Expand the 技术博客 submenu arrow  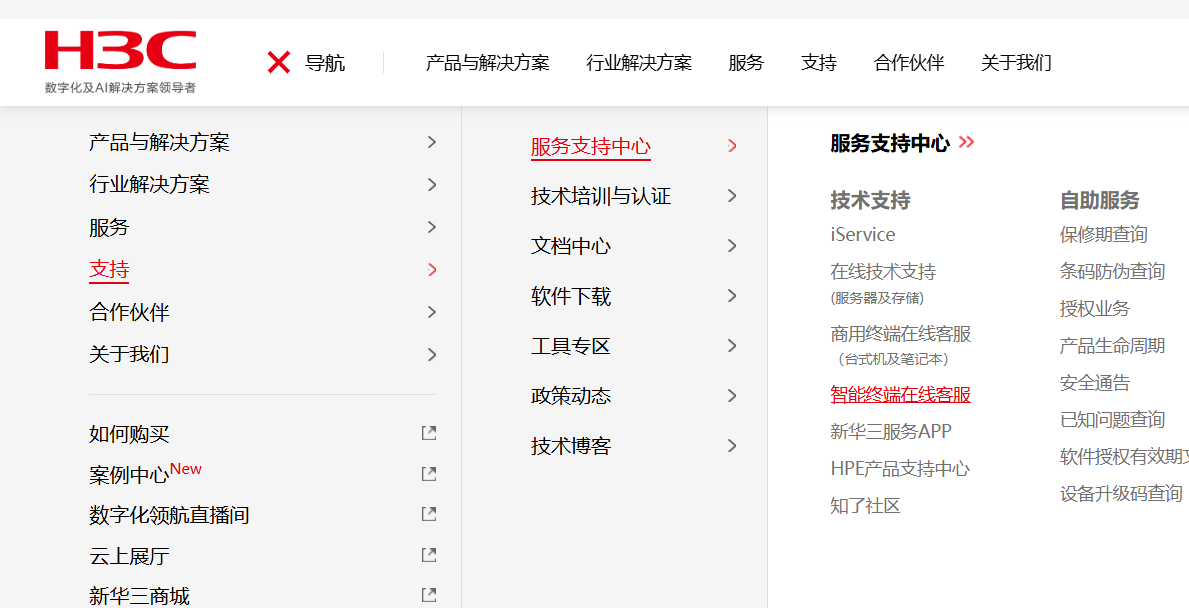[x=732, y=446]
